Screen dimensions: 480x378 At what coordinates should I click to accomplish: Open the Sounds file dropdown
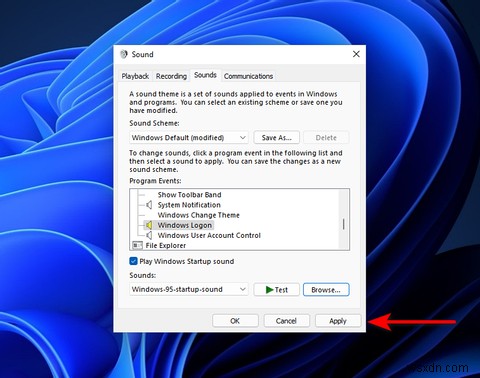(x=189, y=289)
